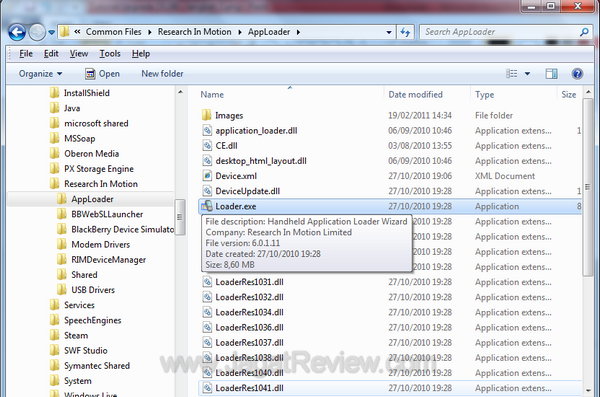Select the Modem Drivers folder
Image resolution: width=600 pixels, height=397 pixels.
[101, 244]
